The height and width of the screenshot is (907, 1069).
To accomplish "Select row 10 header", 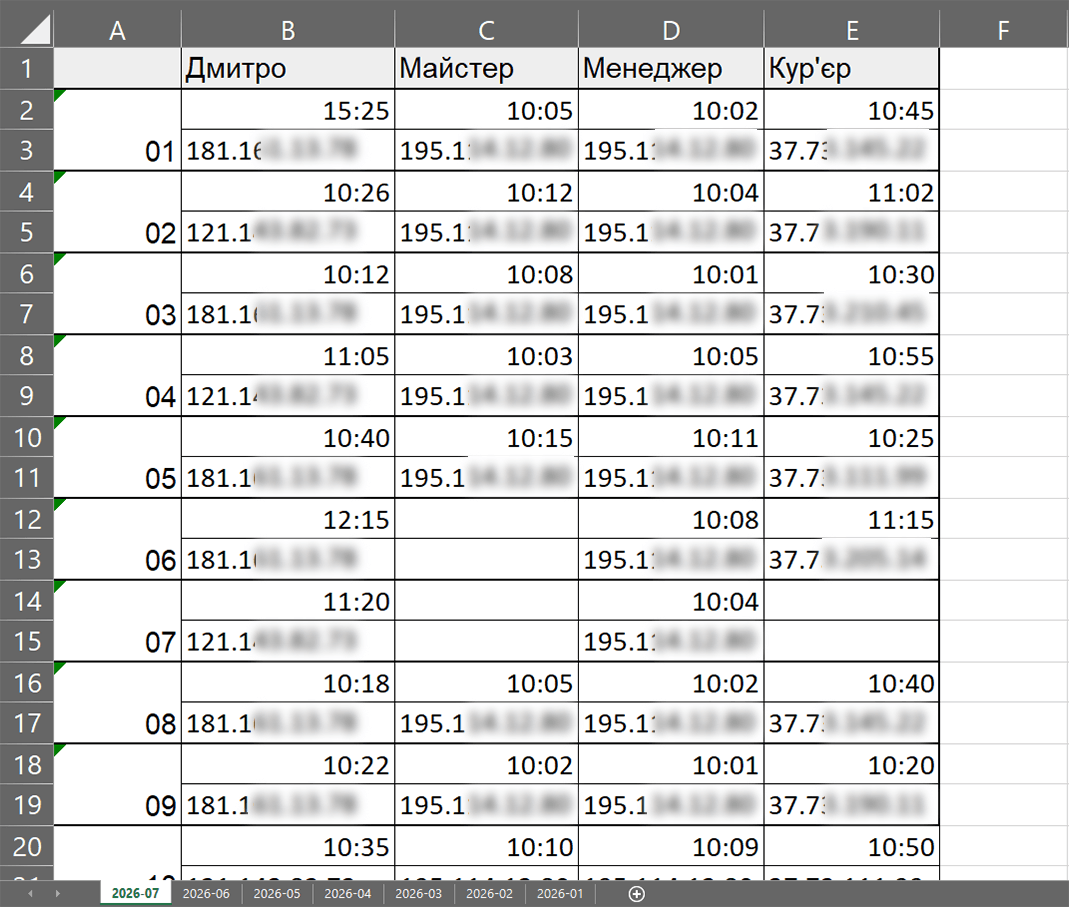I will [27, 437].
